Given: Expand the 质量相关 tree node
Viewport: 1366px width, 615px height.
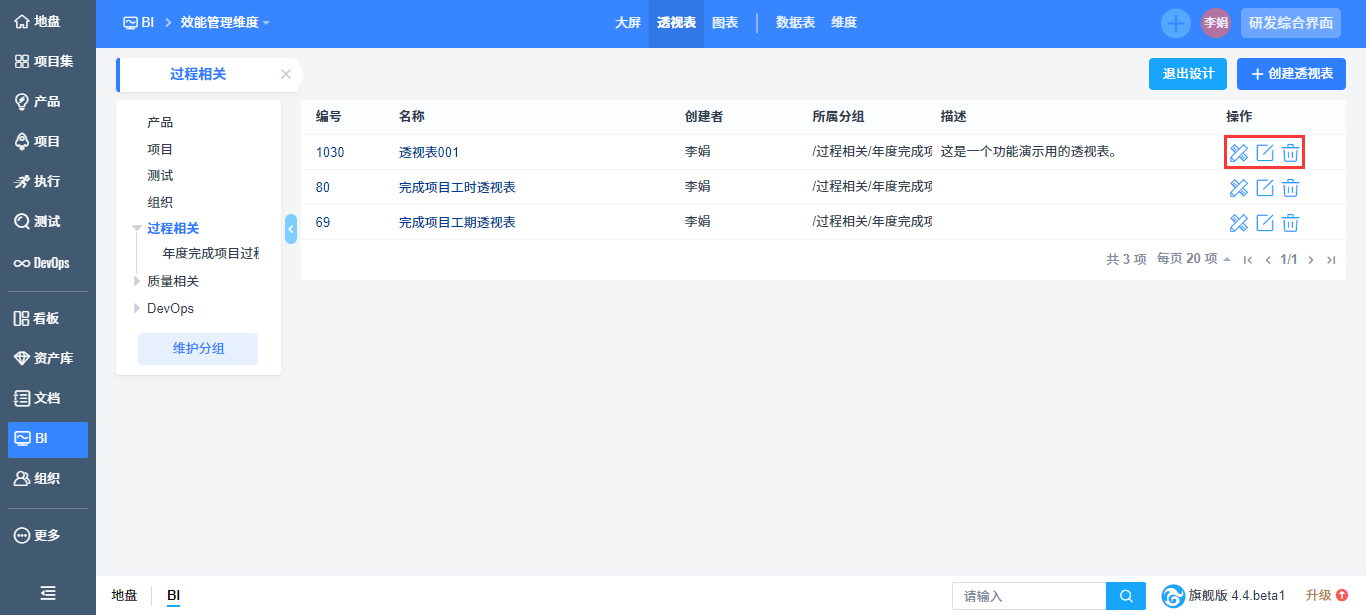Looking at the screenshot, I should pyautogui.click(x=137, y=282).
